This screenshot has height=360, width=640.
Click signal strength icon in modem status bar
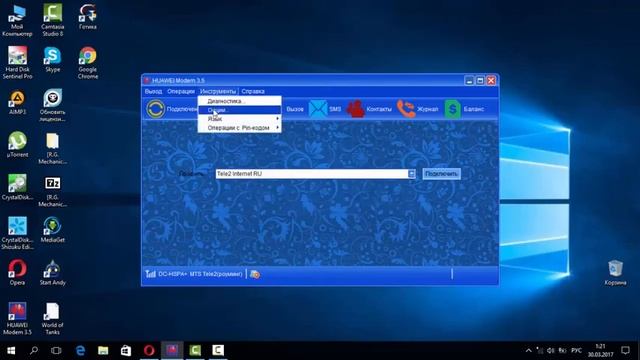coord(151,274)
